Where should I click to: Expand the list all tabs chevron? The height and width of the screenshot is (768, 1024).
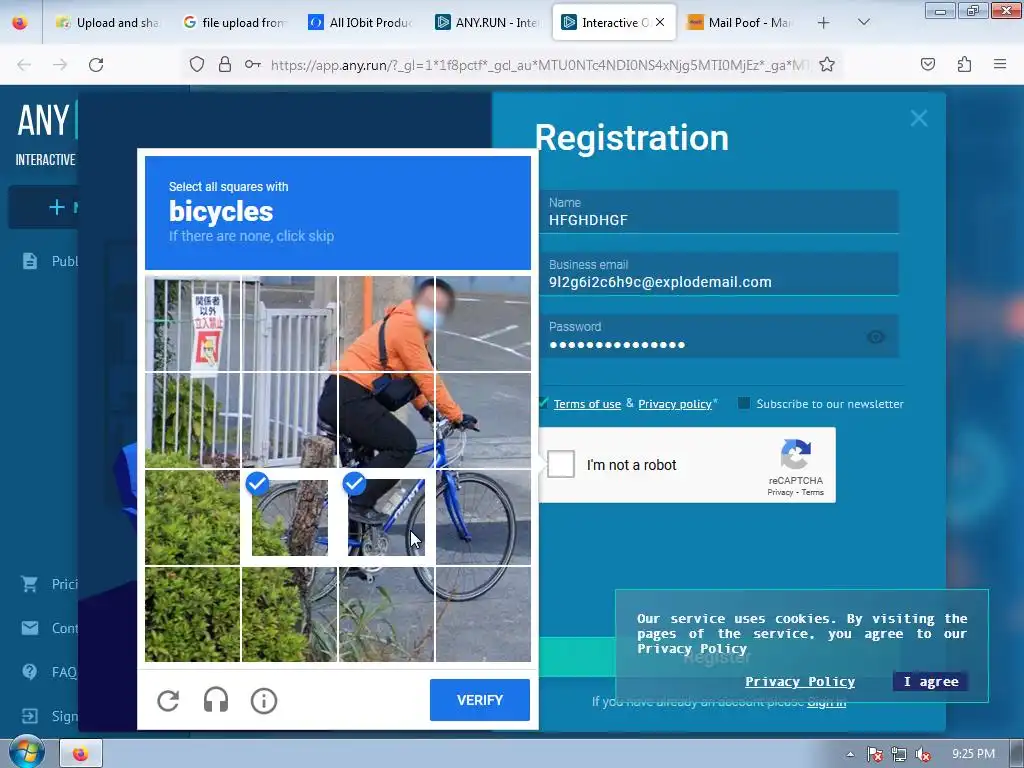click(863, 22)
